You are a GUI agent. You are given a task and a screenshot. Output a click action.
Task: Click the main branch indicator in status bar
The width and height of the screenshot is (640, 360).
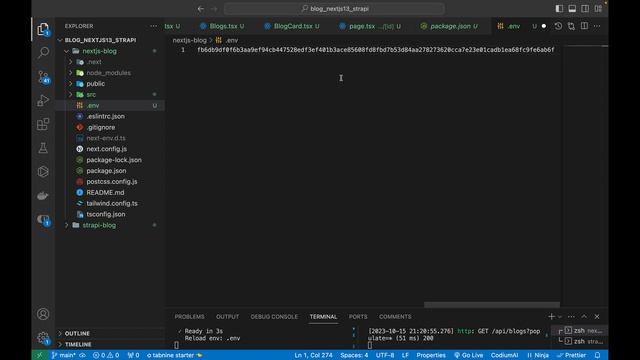click(x=64, y=355)
